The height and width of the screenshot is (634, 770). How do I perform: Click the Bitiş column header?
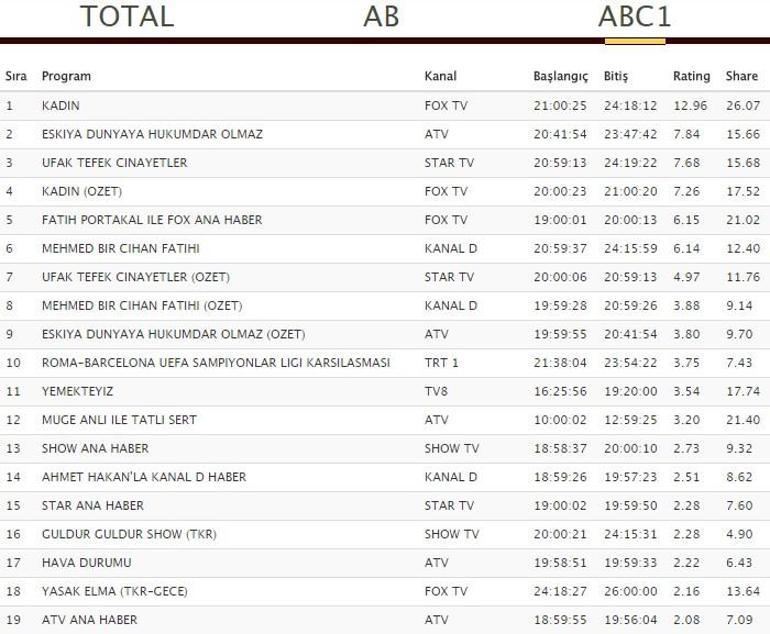[x=616, y=77]
